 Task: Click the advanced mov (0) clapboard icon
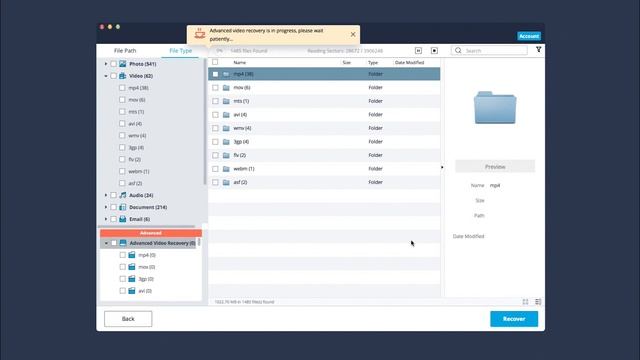132,267
